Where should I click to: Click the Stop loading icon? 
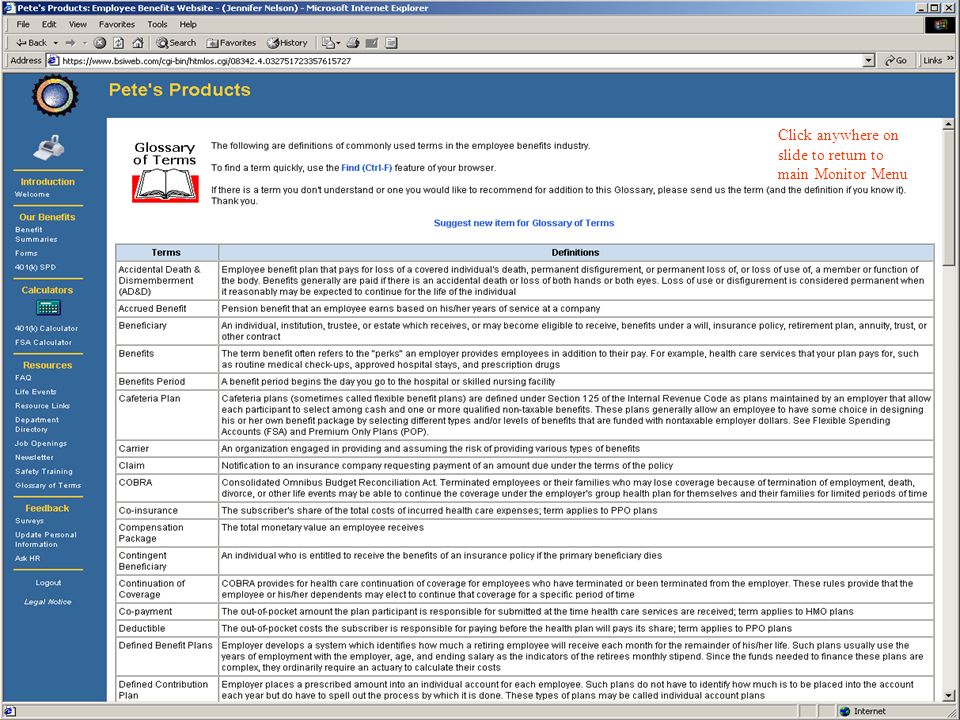click(100, 43)
